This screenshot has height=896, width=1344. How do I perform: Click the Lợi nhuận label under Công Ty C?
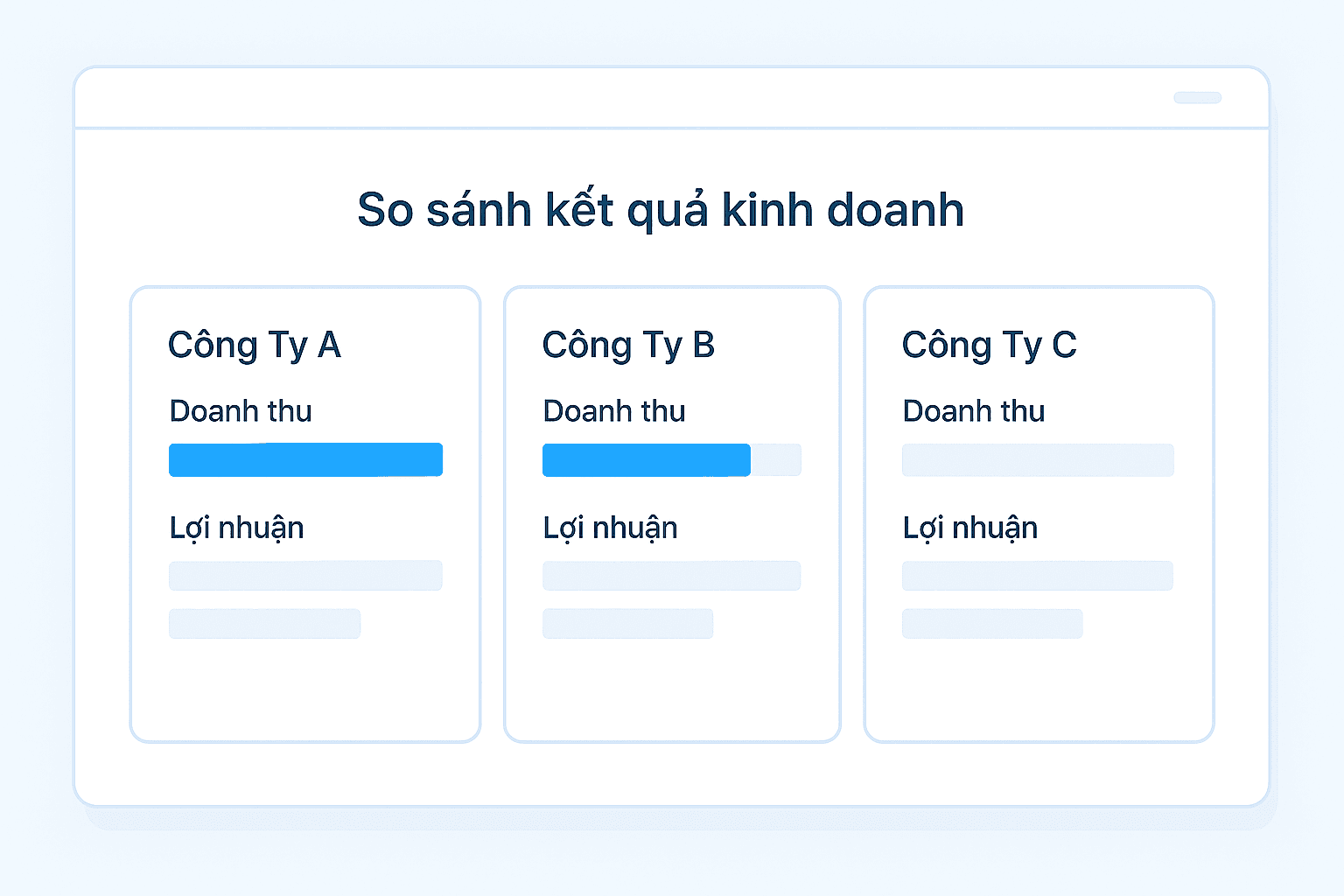coord(969,528)
